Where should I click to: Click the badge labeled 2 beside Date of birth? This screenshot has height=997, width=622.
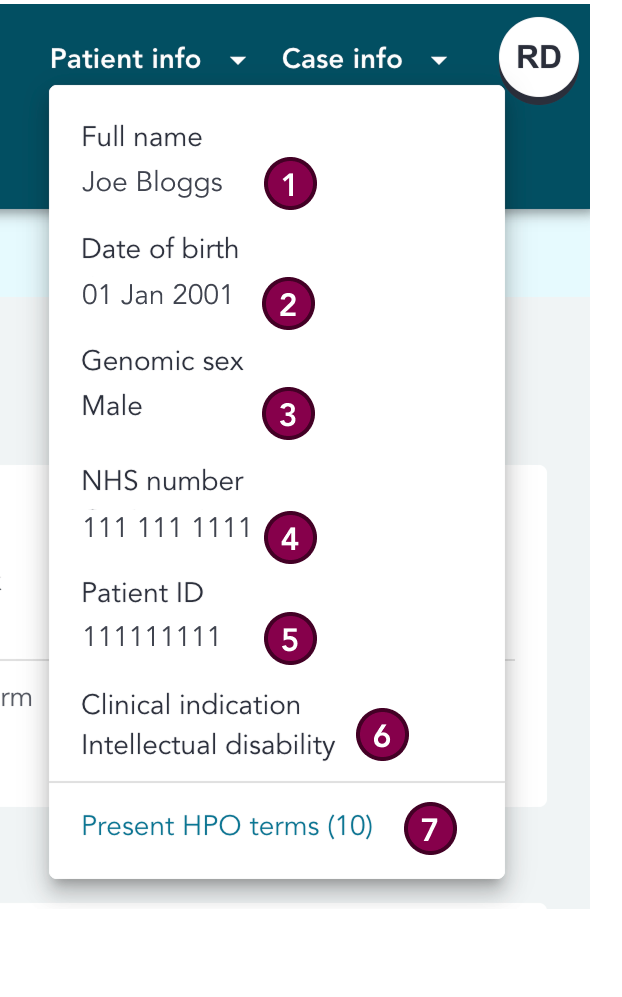tap(288, 304)
